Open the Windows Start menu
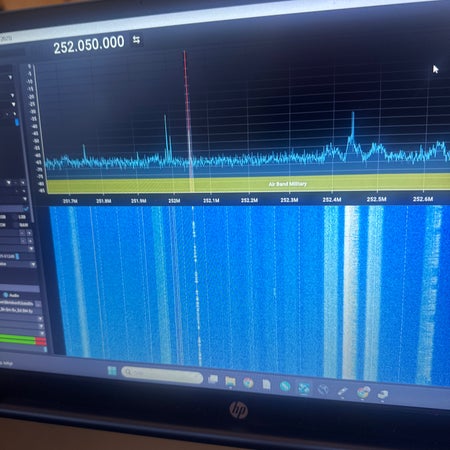The height and width of the screenshot is (450, 450). tap(112, 370)
